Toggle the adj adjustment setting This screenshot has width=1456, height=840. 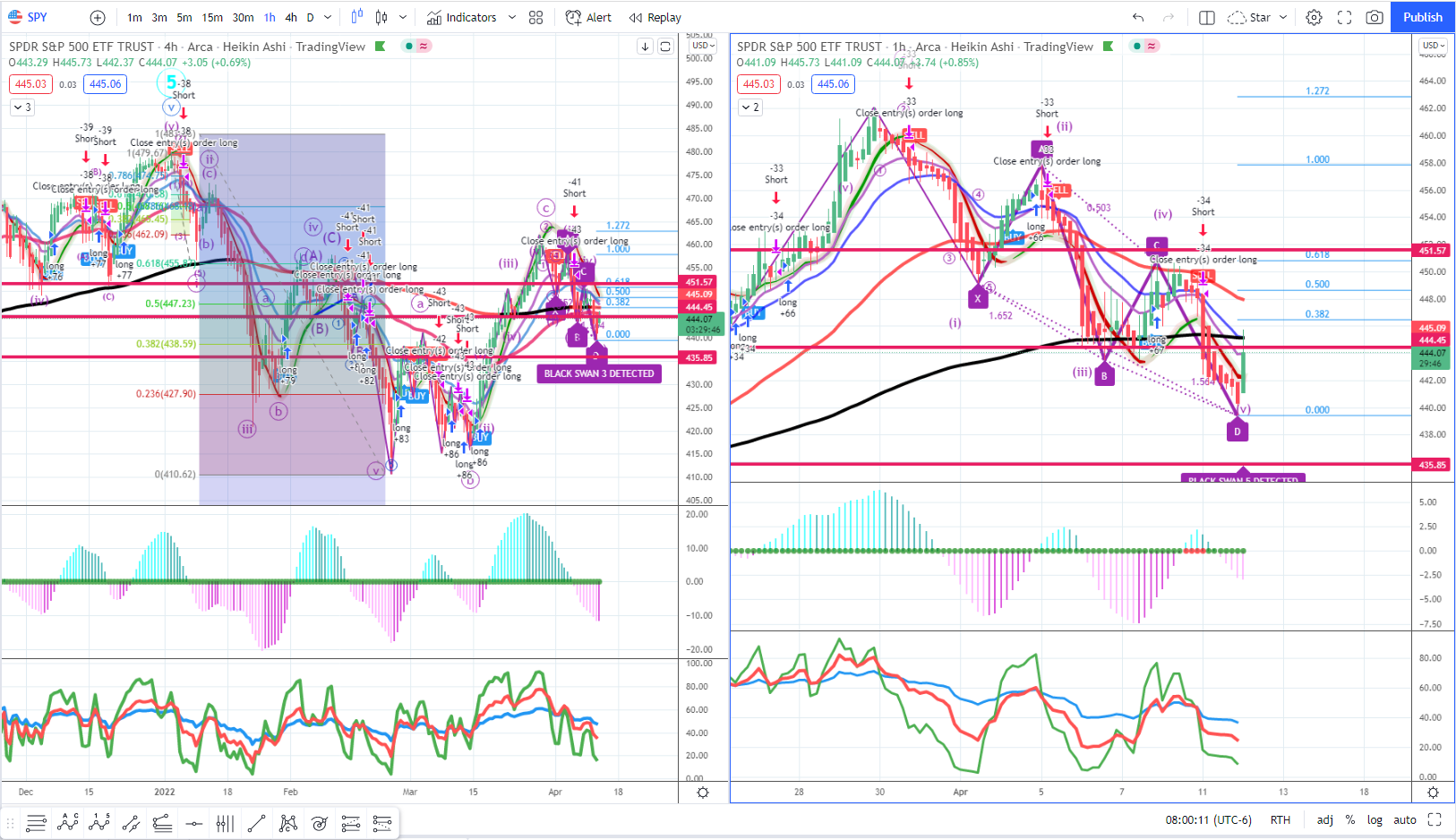pos(1324,819)
